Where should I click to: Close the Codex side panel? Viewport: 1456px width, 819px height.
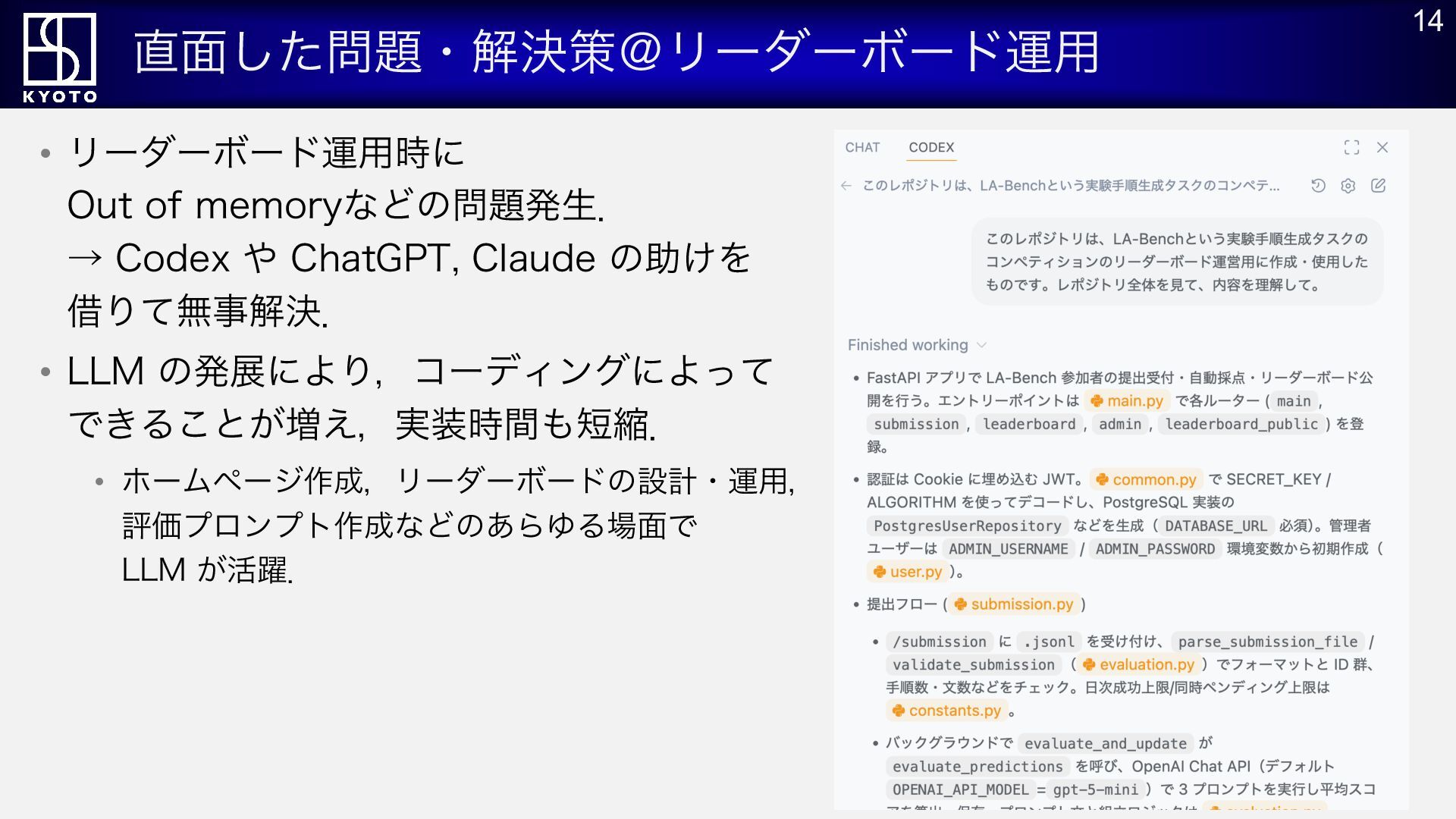(x=1382, y=147)
